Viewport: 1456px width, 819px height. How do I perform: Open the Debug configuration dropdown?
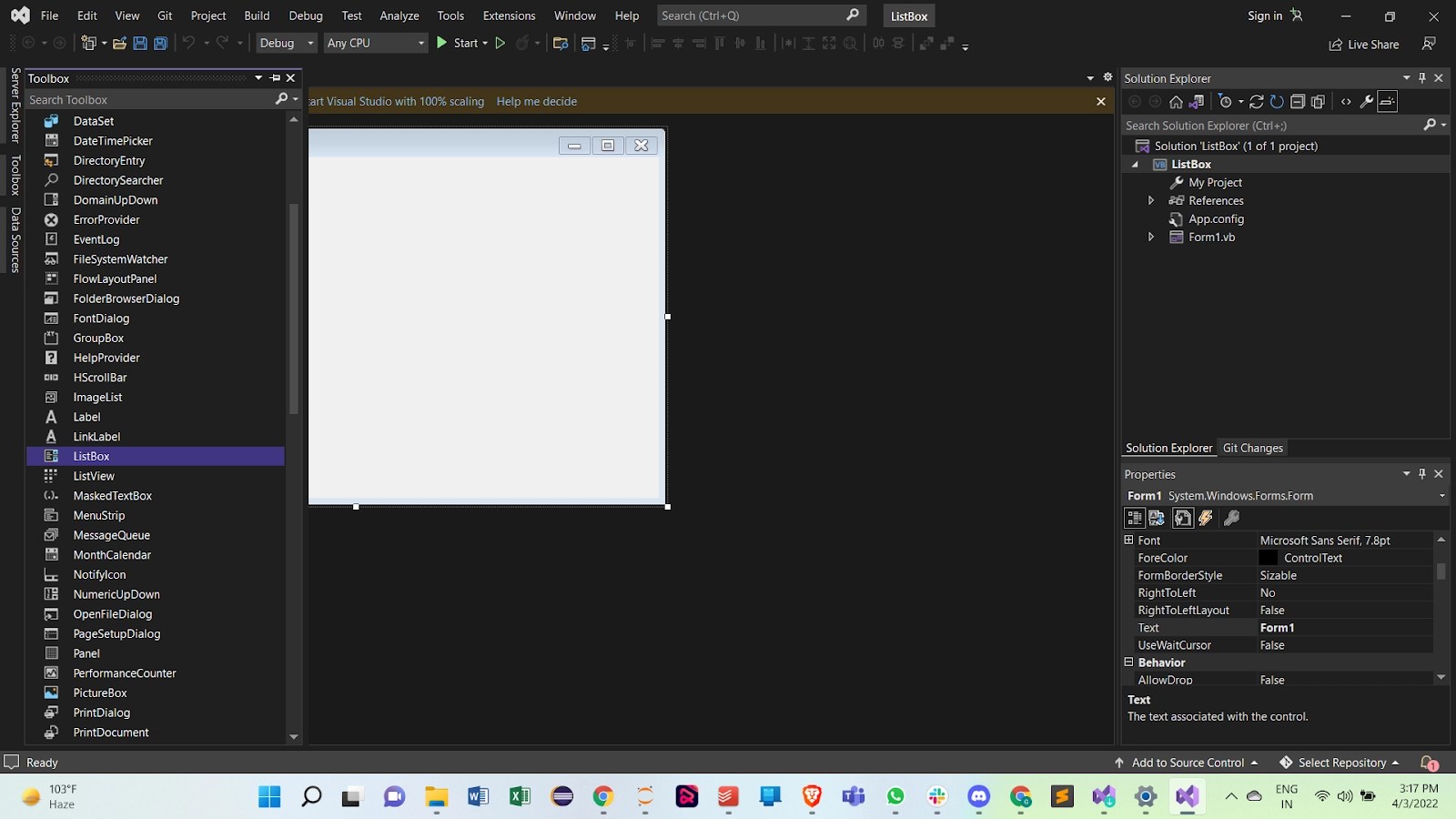click(286, 43)
